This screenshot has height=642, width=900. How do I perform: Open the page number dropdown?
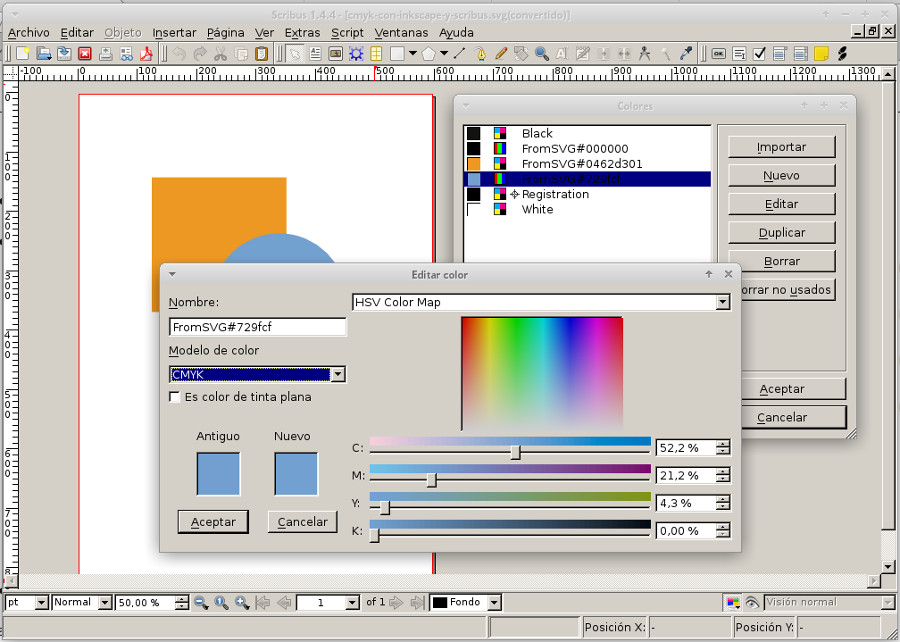pyautogui.click(x=352, y=602)
